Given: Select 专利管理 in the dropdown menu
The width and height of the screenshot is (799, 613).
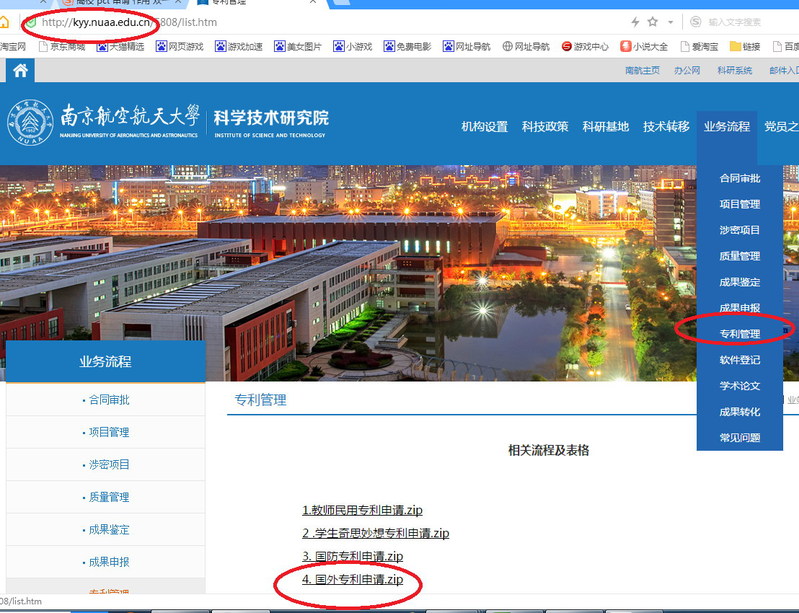Looking at the screenshot, I should coord(740,333).
